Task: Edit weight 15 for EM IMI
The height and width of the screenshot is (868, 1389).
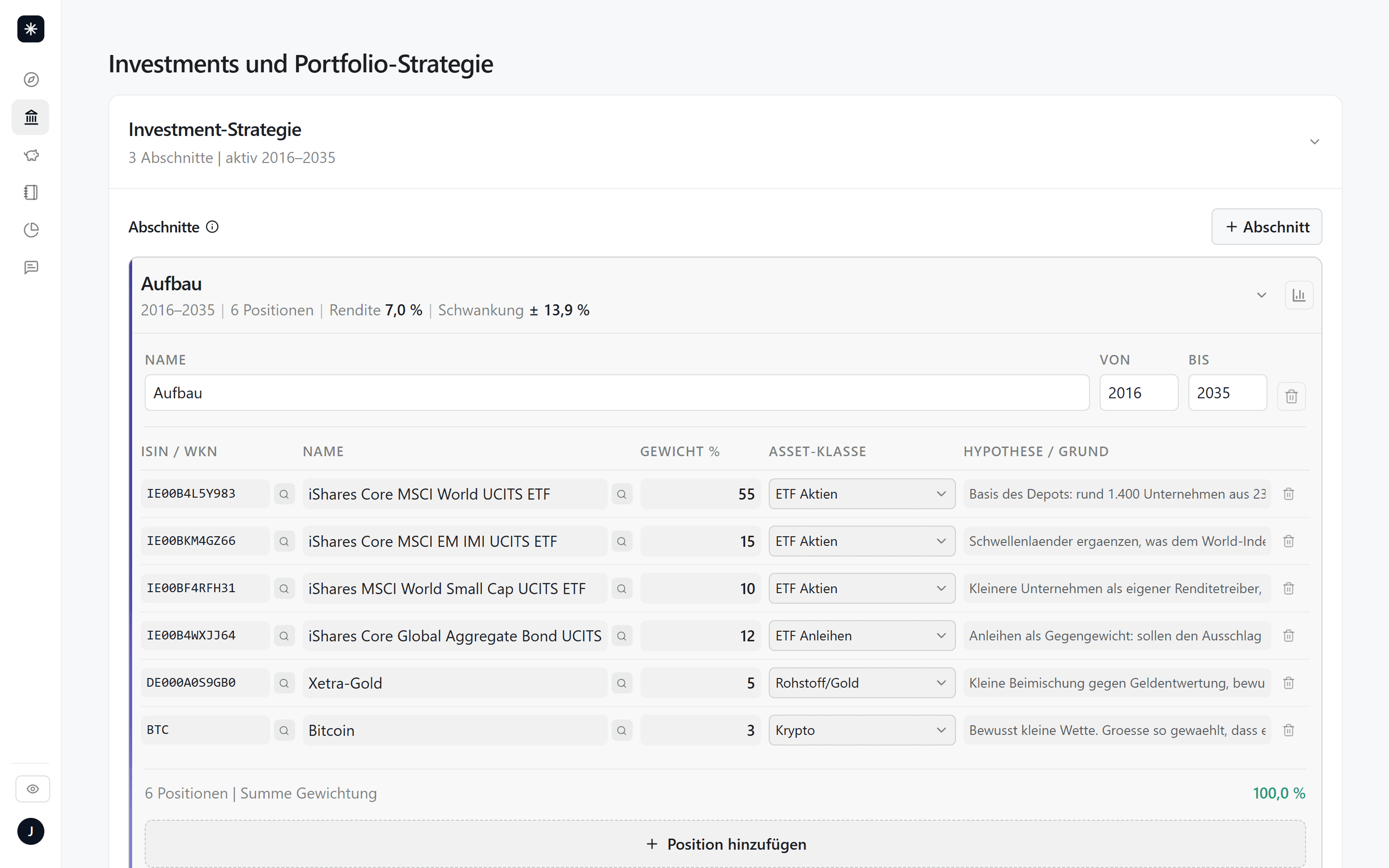Action: point(700,541)
